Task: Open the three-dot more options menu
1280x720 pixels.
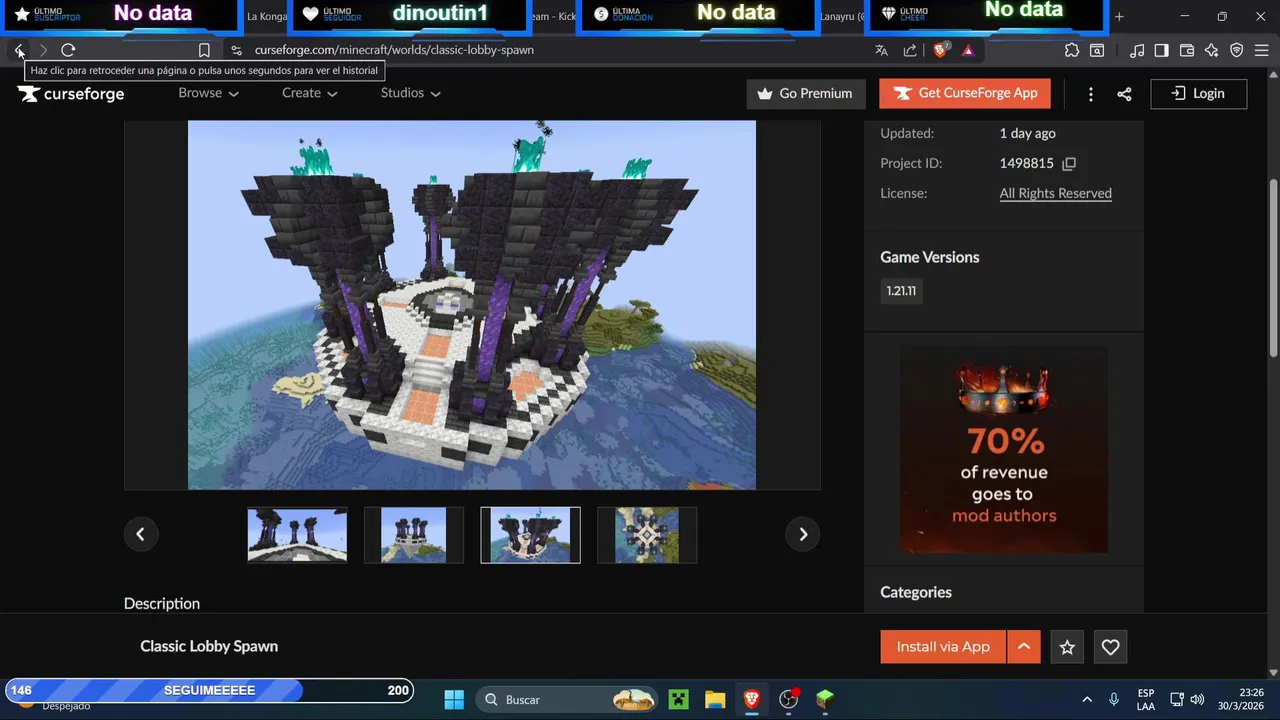Action: pyautogui.click(x=1090, y=94)
